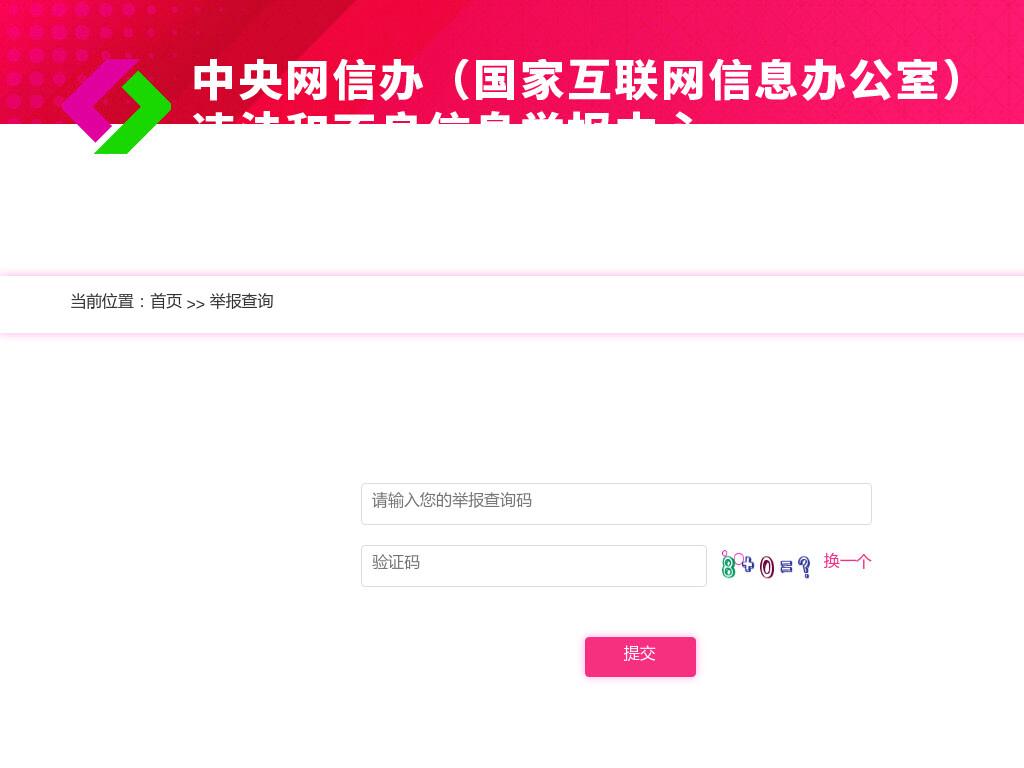
Task: Select 举报查询 in the breadcrumb
Action: click(x=241, y=301)
